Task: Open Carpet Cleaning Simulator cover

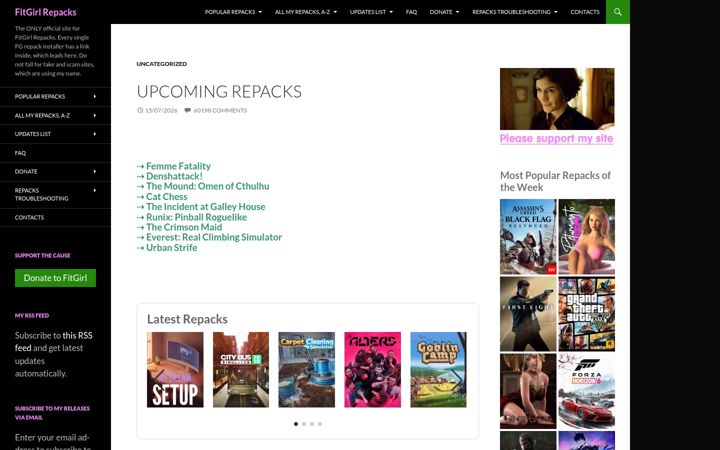Action: [306, 370]
